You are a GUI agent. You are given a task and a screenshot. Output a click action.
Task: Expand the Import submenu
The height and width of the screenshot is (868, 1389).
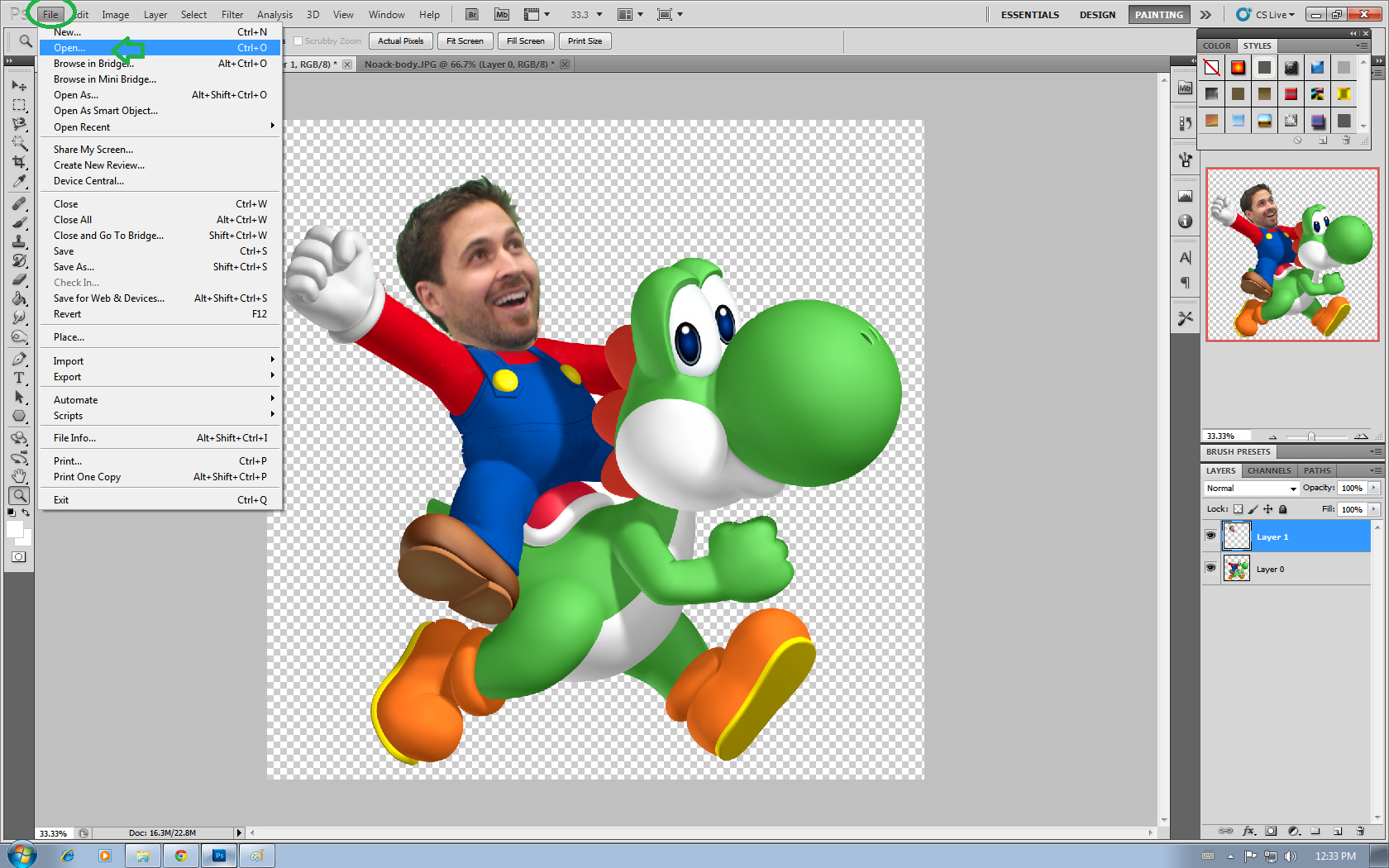161,360
